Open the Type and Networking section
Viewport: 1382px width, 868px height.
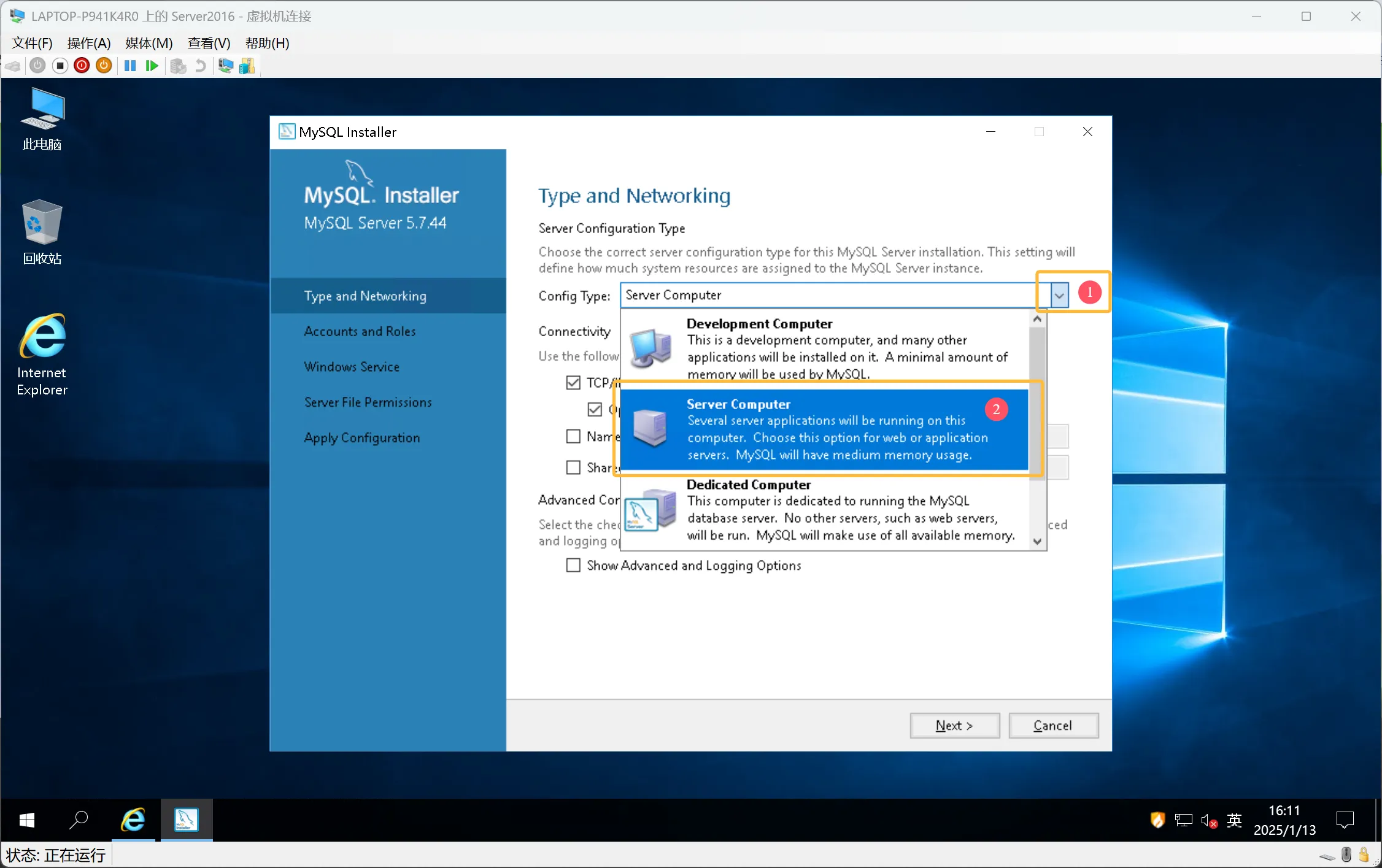367,296
